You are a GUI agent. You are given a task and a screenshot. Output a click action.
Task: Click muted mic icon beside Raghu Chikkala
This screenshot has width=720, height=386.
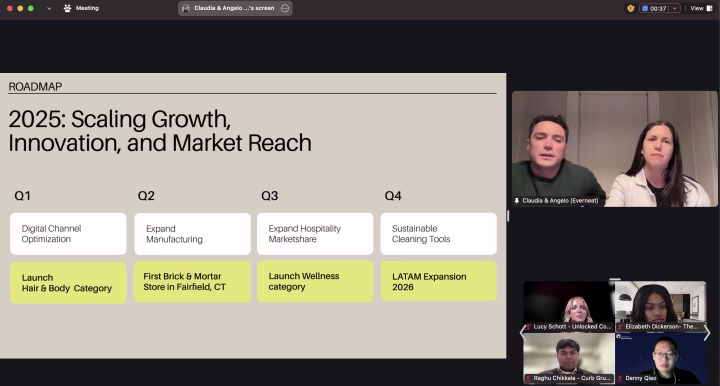pos(529,378)
